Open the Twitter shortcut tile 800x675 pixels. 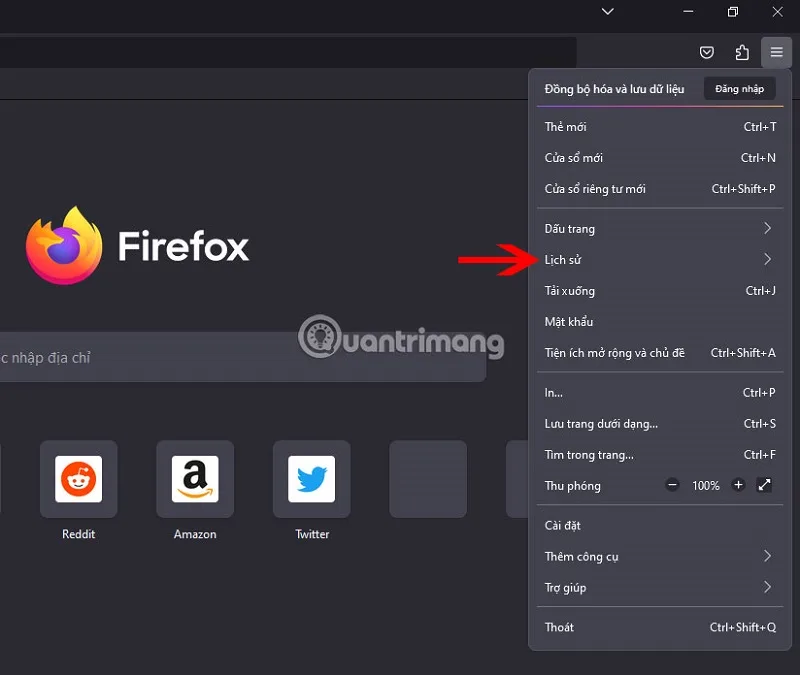tap(312, 479)
